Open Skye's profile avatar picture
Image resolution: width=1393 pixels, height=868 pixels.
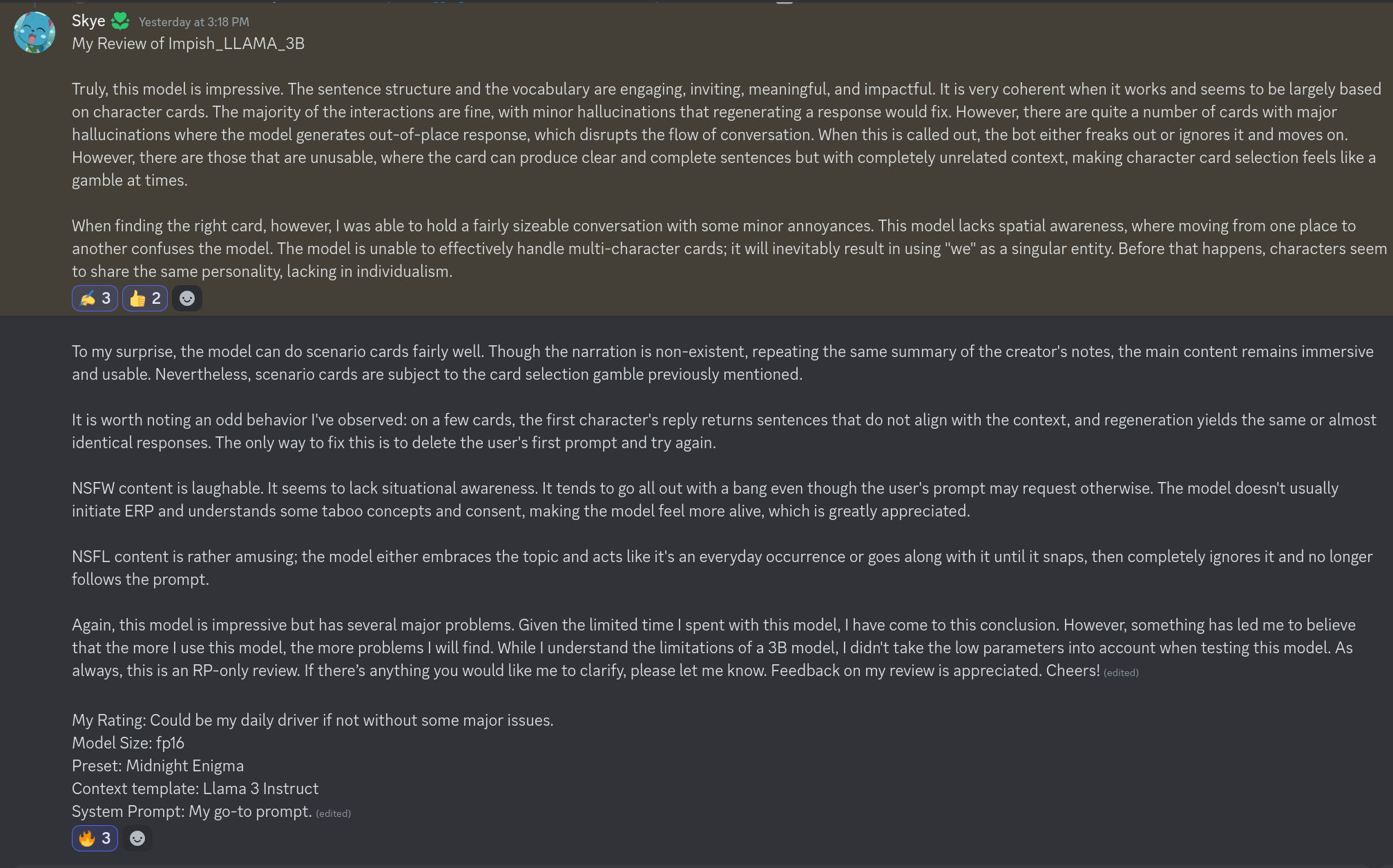34,32
